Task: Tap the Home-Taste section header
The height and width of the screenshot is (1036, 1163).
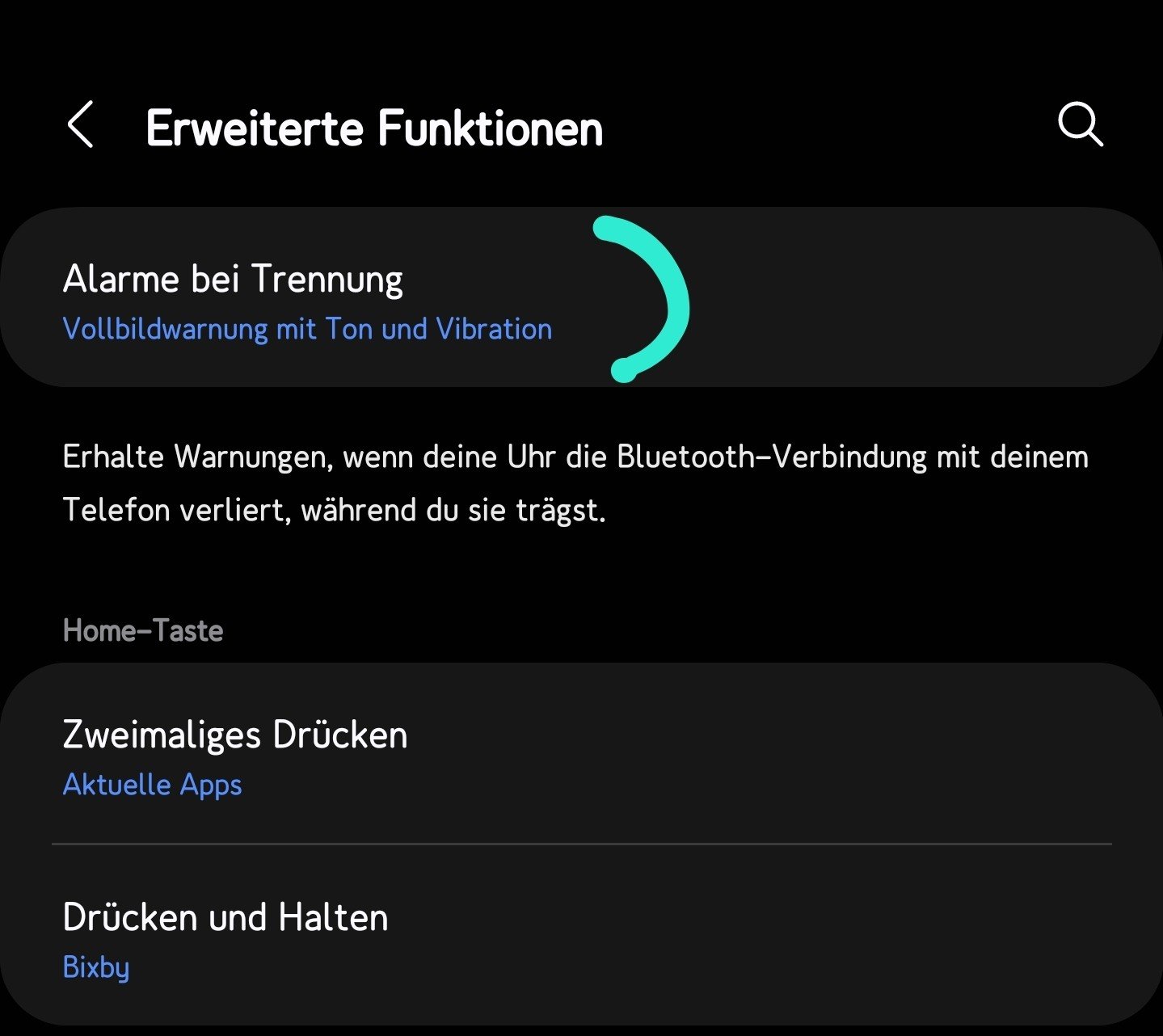Action: point(143,630)
